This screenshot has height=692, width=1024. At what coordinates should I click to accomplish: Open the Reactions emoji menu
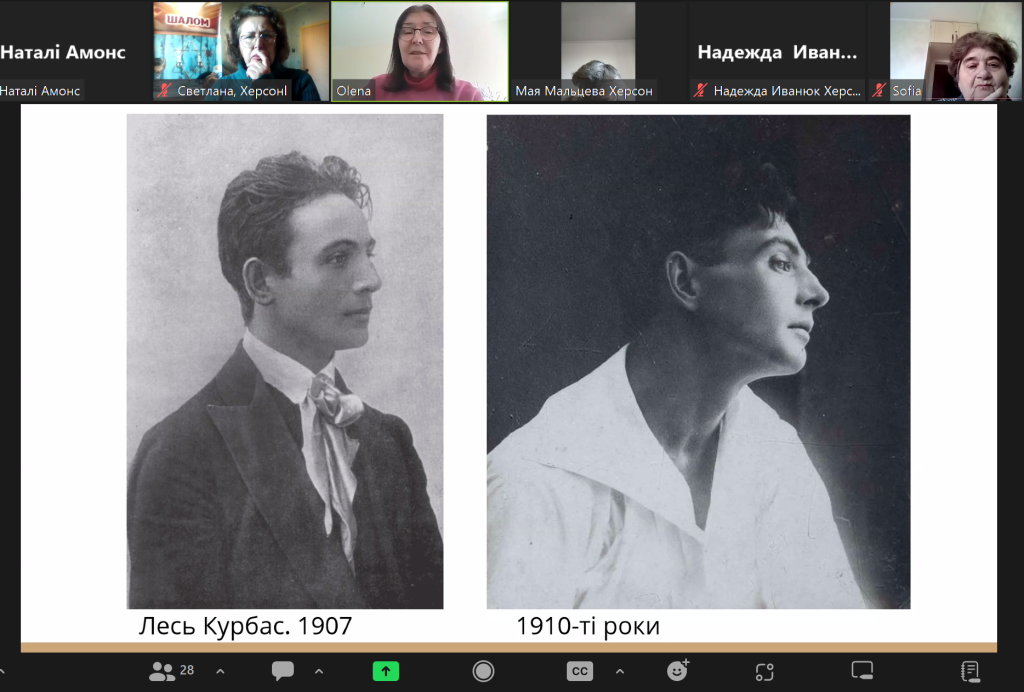[678, 671]
